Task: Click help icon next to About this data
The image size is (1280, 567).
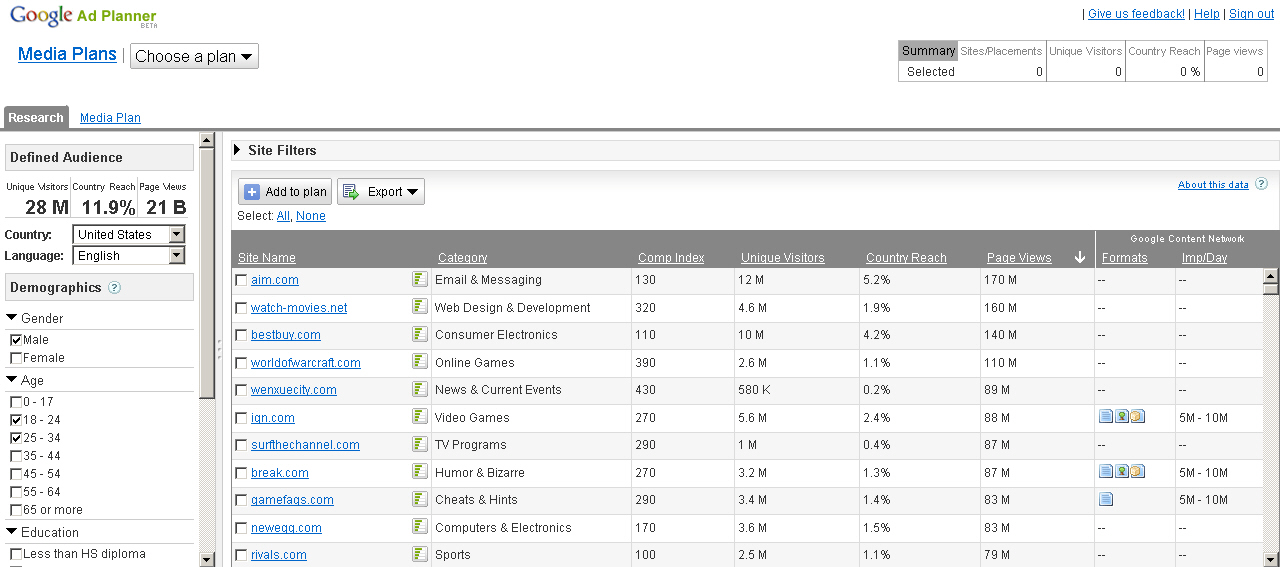Action: [x=1261, y=184]
